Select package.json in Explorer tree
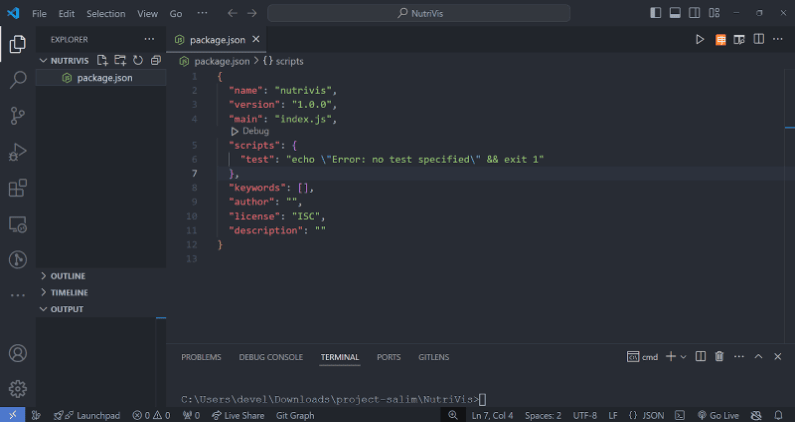The width and height of the screenshot is (796, 422). tap(101, 78)
